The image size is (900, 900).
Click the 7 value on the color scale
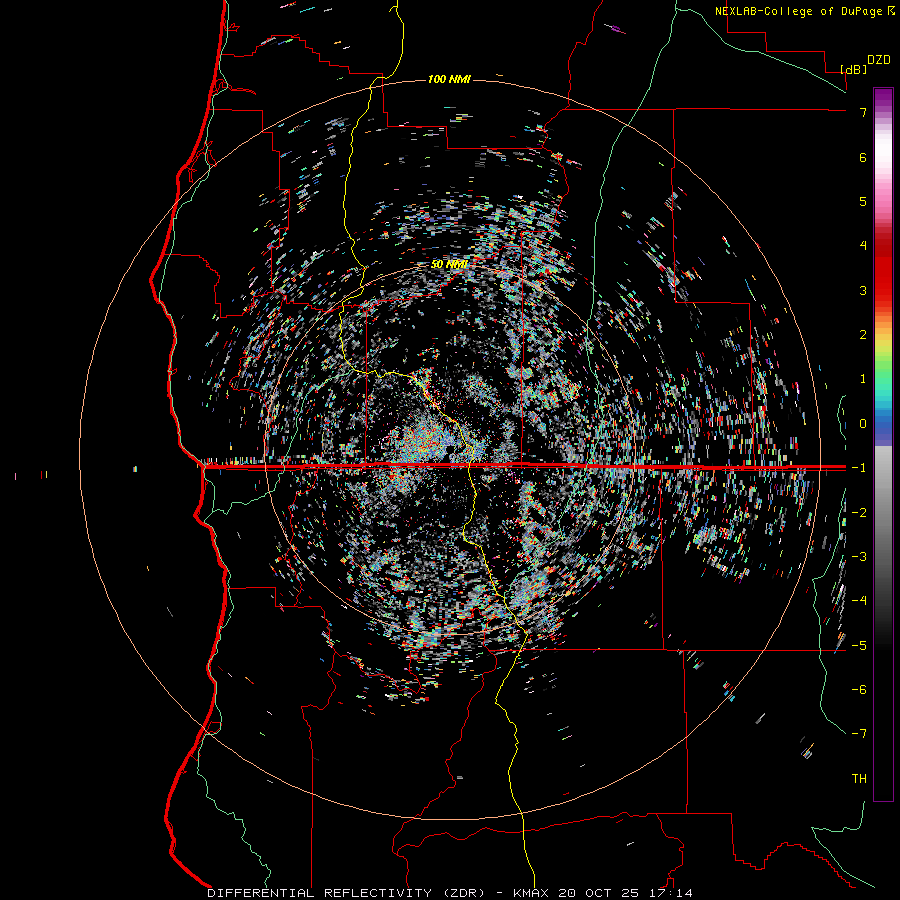click(863, 112)
